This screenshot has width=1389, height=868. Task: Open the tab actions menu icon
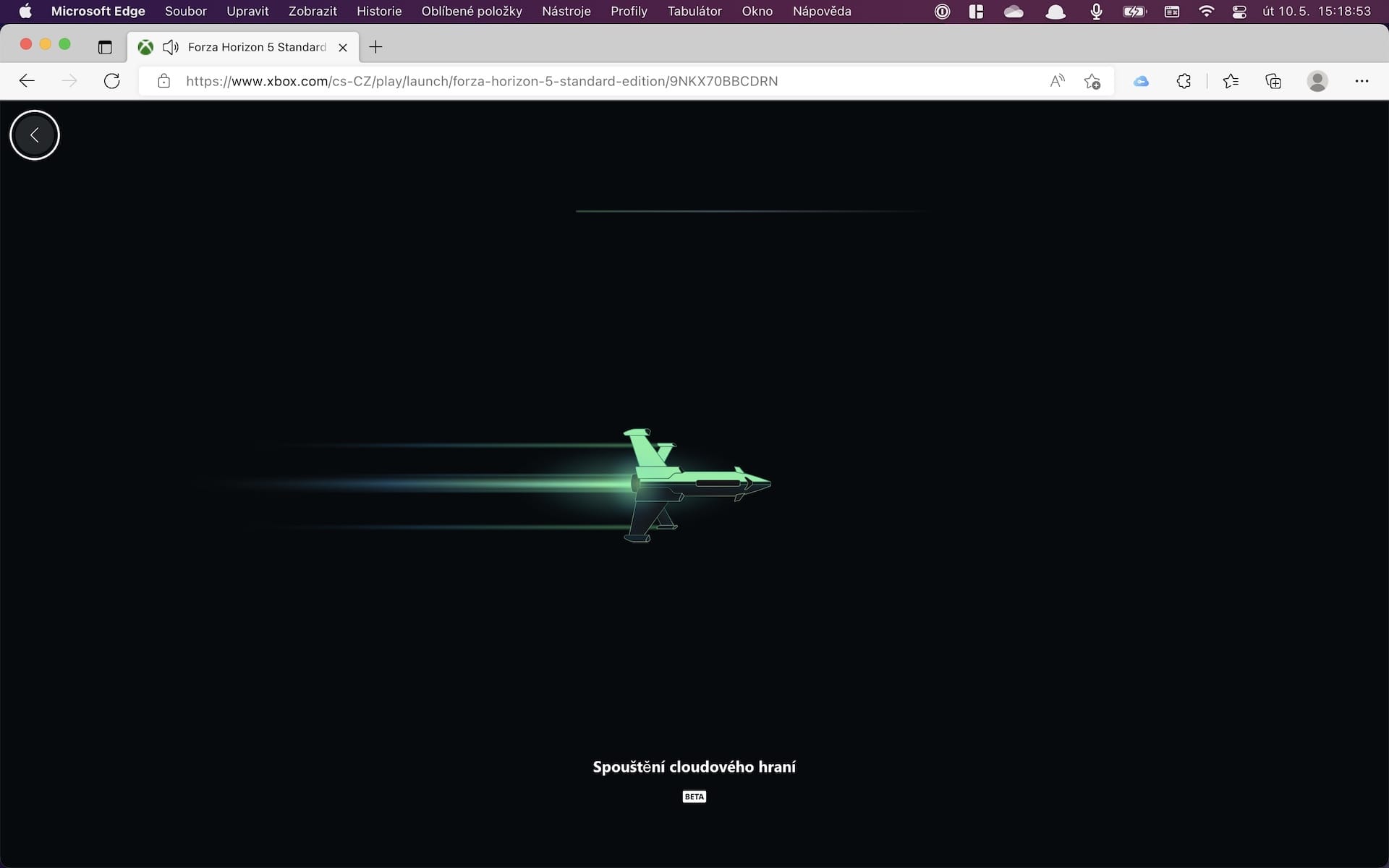pyautogui.click(x=105, y=47)
